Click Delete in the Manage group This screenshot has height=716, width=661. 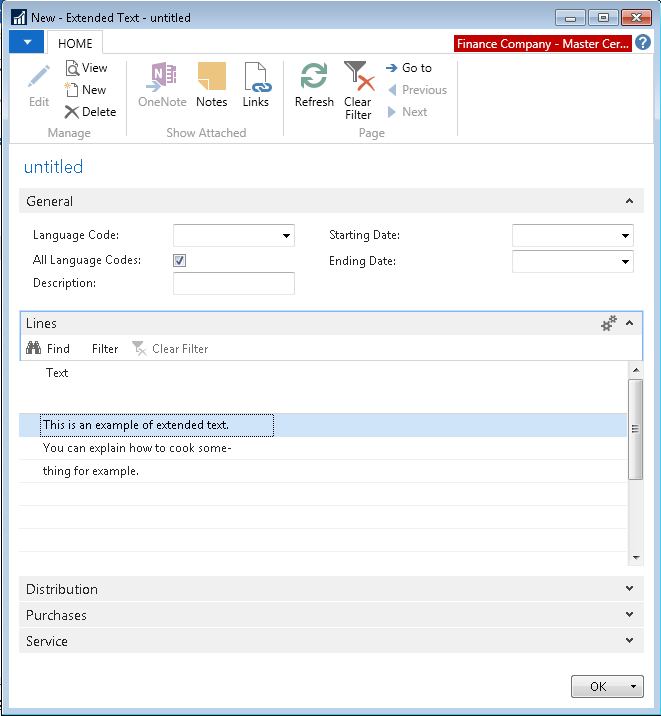(90, 112)
